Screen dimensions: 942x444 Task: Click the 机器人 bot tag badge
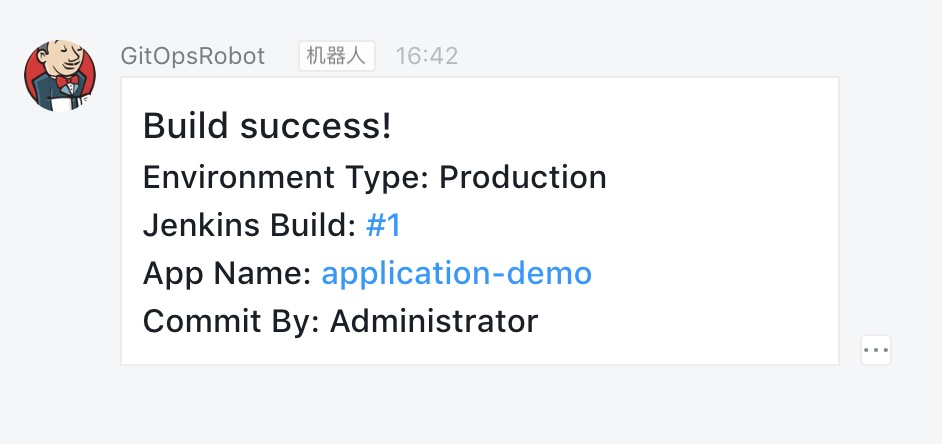pyautogui.click(x=336, y=56)
